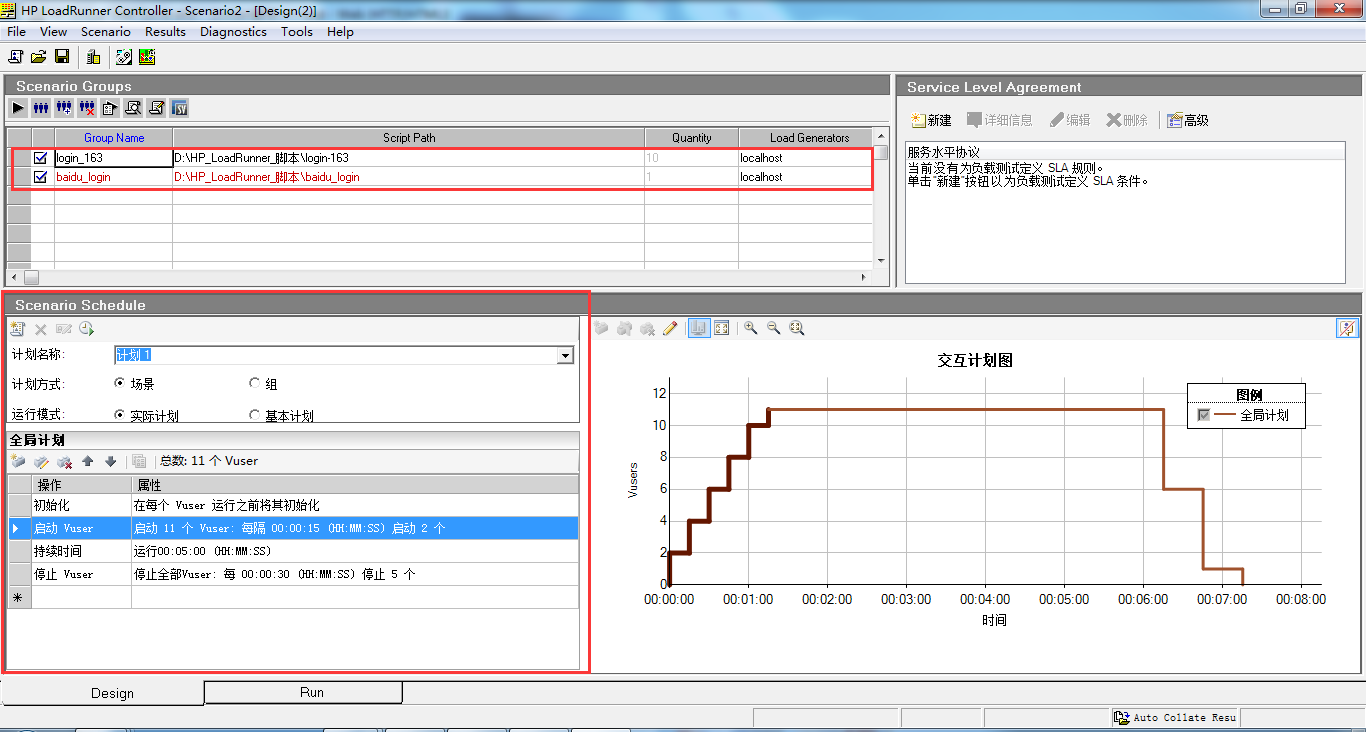Click the New Scenario toolbar icon
The height and width of the screenshot is (732, 1366).
click(16, 57)
